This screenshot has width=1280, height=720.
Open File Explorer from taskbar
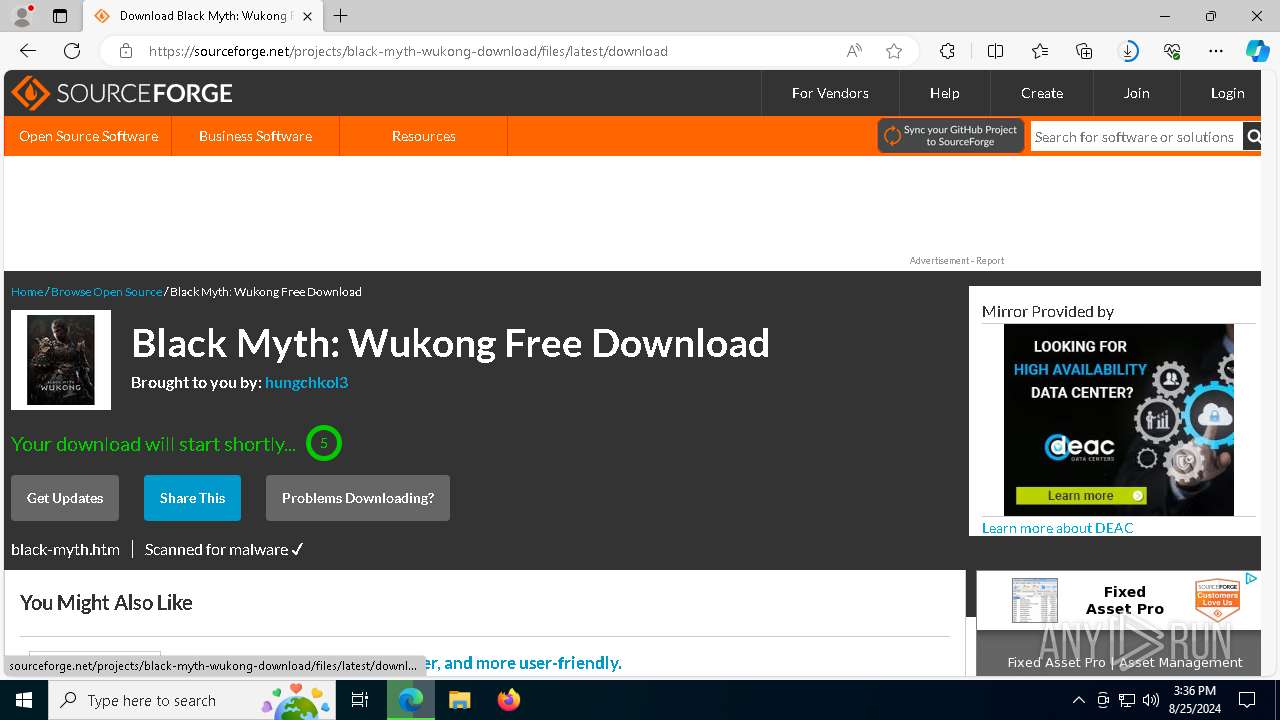pyautogui.click(x=459, y=700)
